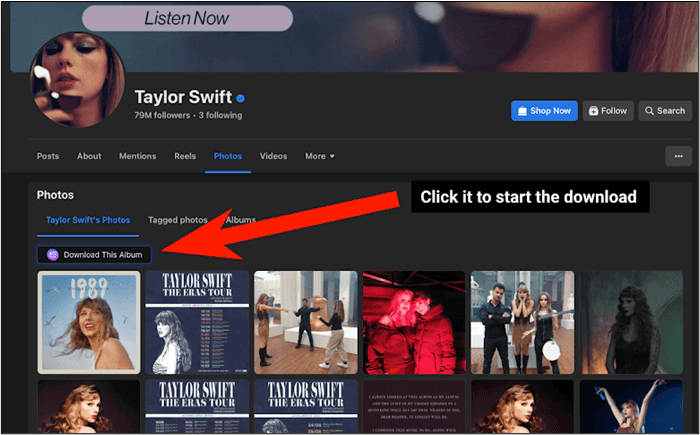Click the Listen Now banner button

[187, 18]
